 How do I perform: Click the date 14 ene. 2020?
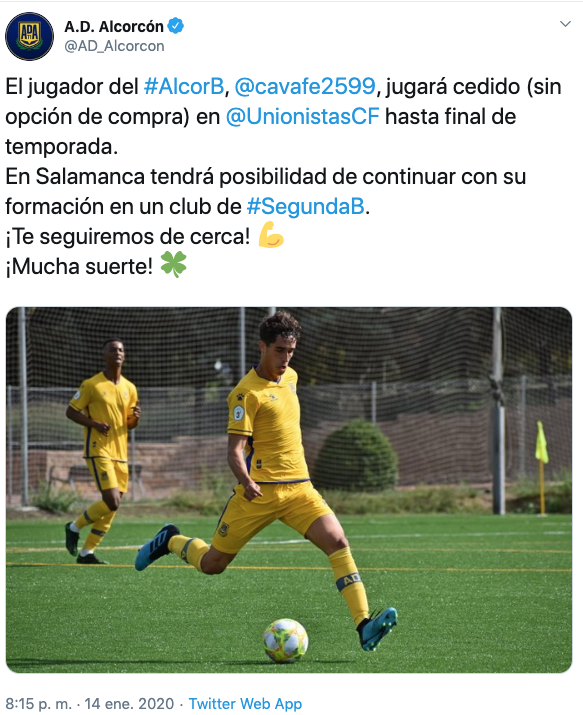click(x=129, y=704)
